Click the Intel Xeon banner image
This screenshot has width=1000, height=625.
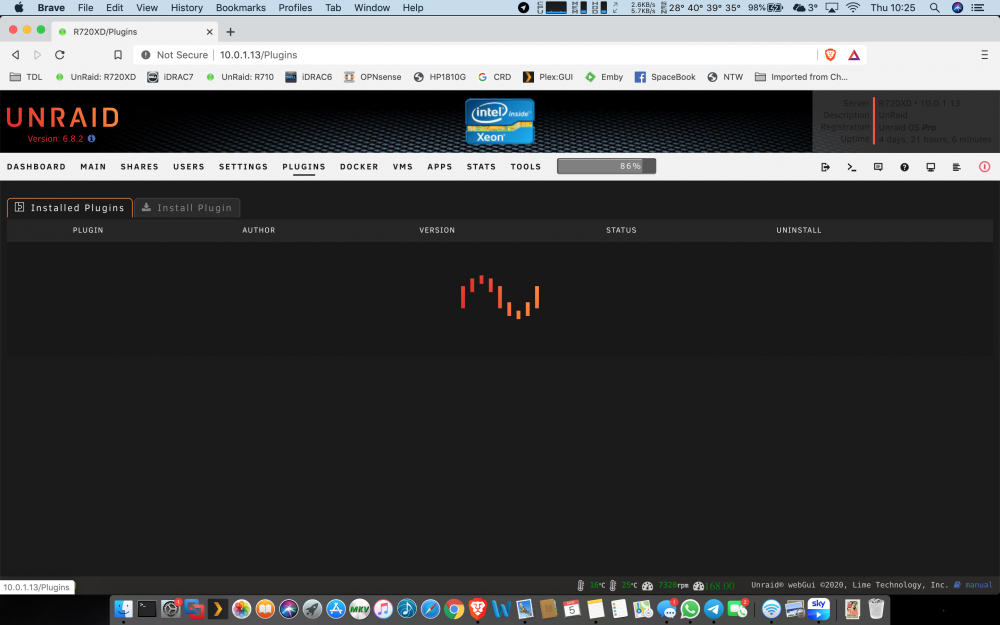500,121
